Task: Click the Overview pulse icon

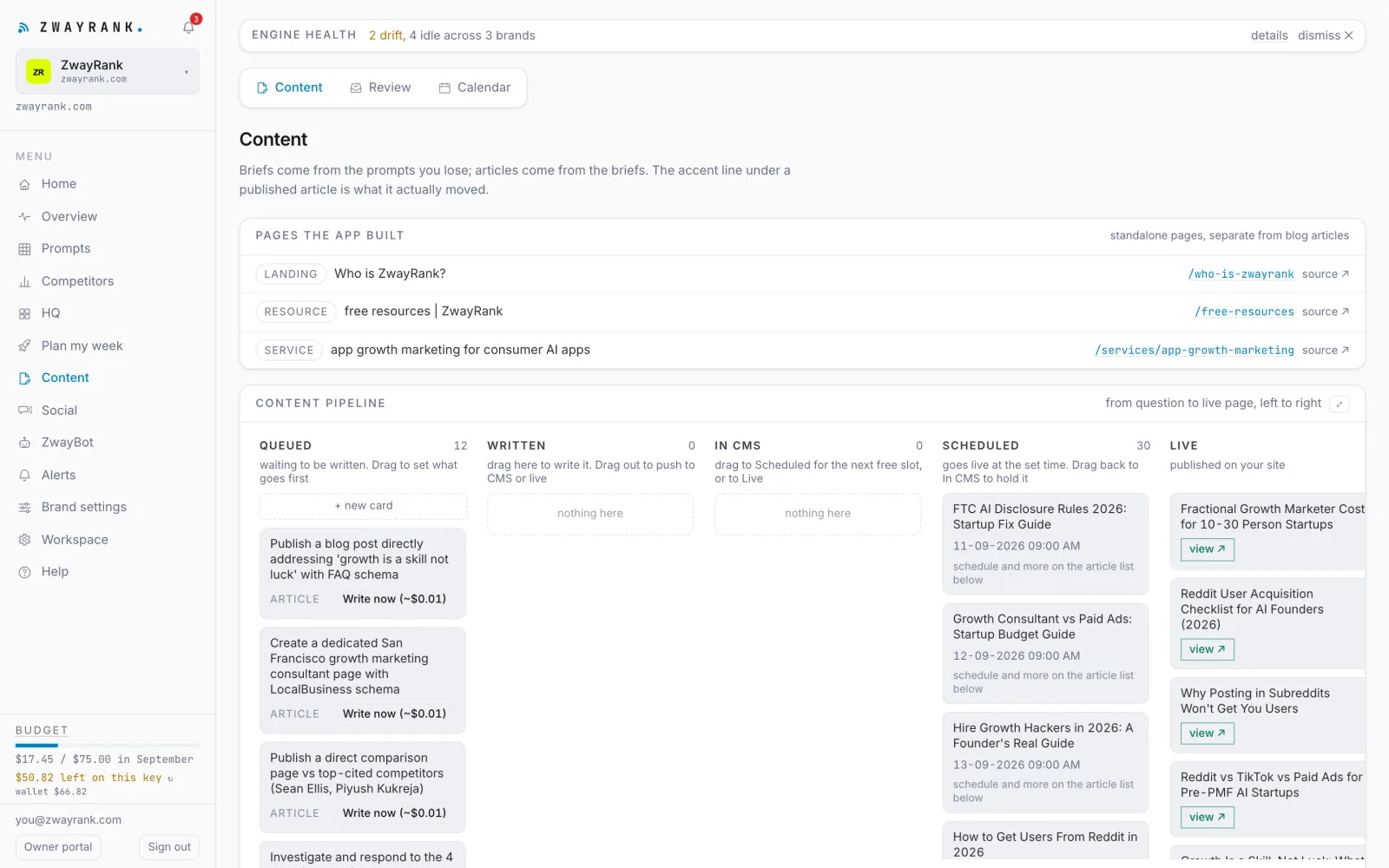Action: [24, 216]
